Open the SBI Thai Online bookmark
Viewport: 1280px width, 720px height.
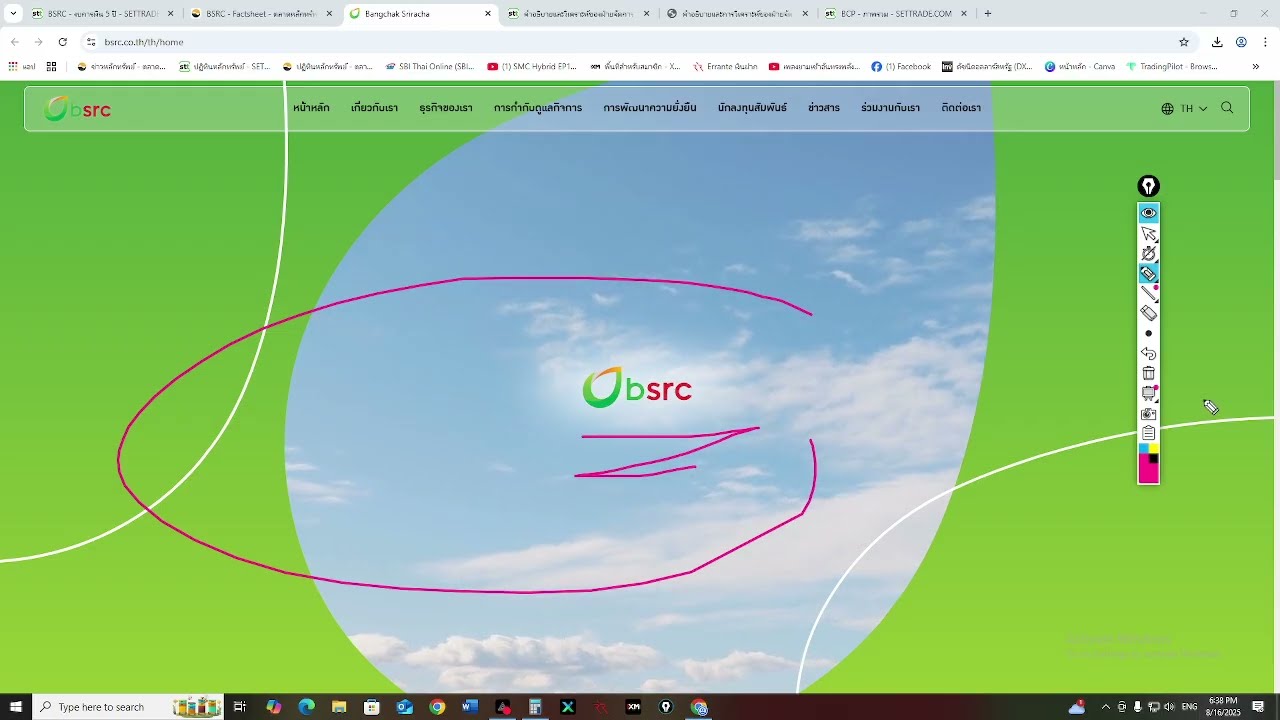click(x=430, y=67)
